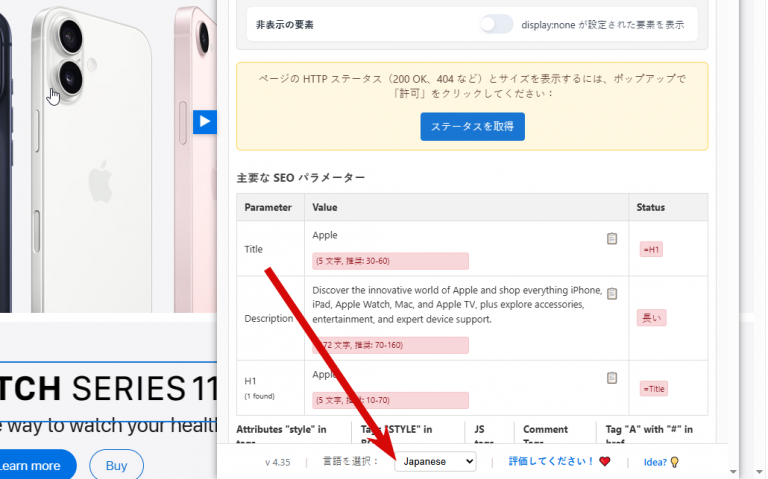
Task: Click the Parameter column header
Action: (268, 207)
